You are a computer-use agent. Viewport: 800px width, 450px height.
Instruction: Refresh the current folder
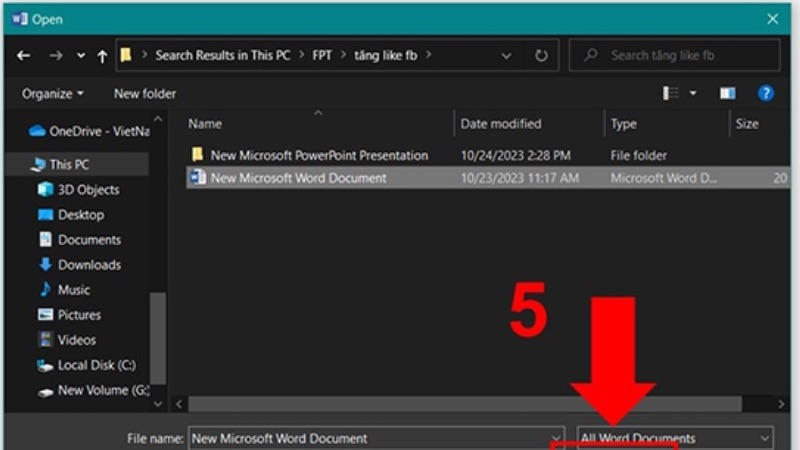pos(541,55)
